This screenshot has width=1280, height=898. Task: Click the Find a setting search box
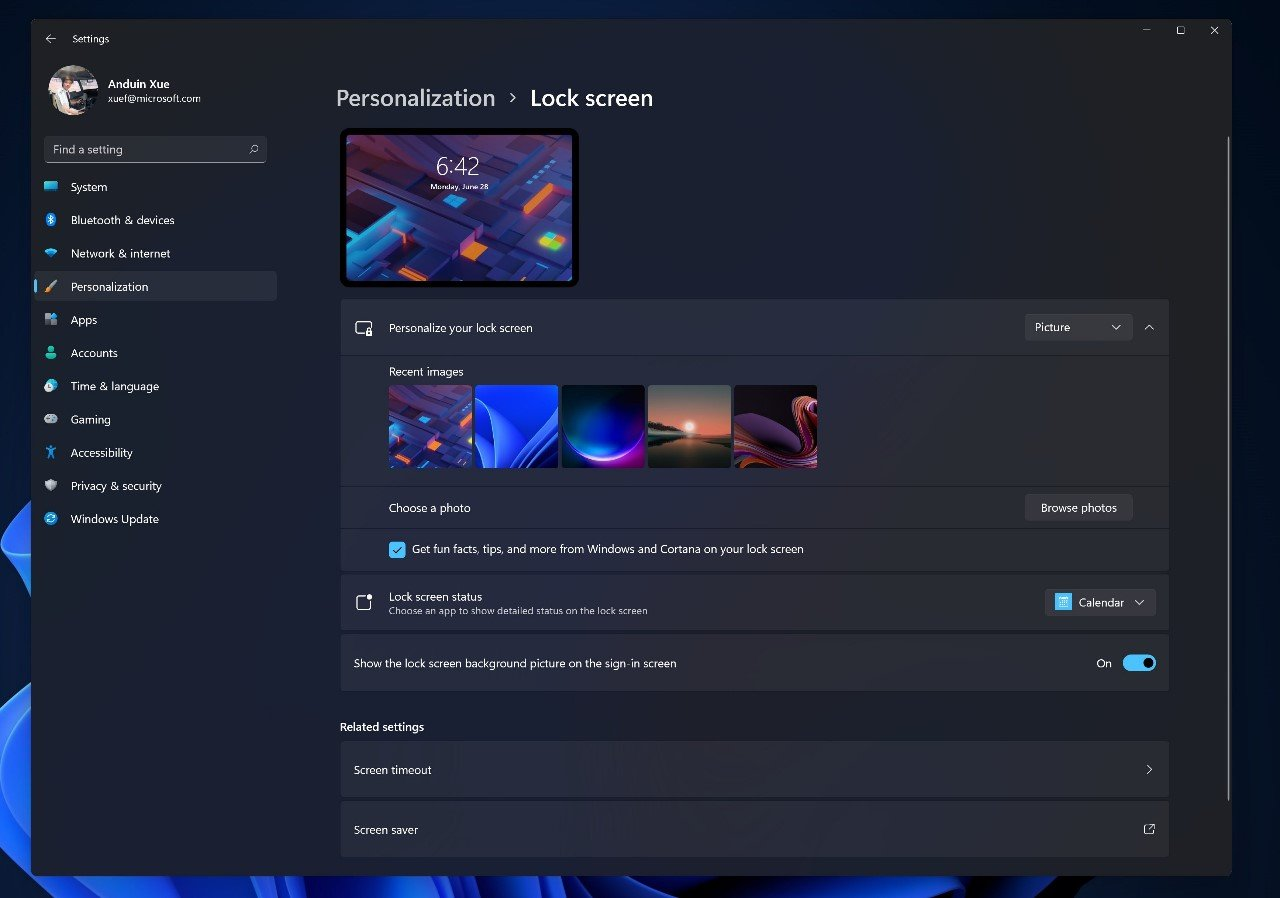pyautogui.click(x=155, y=149)
